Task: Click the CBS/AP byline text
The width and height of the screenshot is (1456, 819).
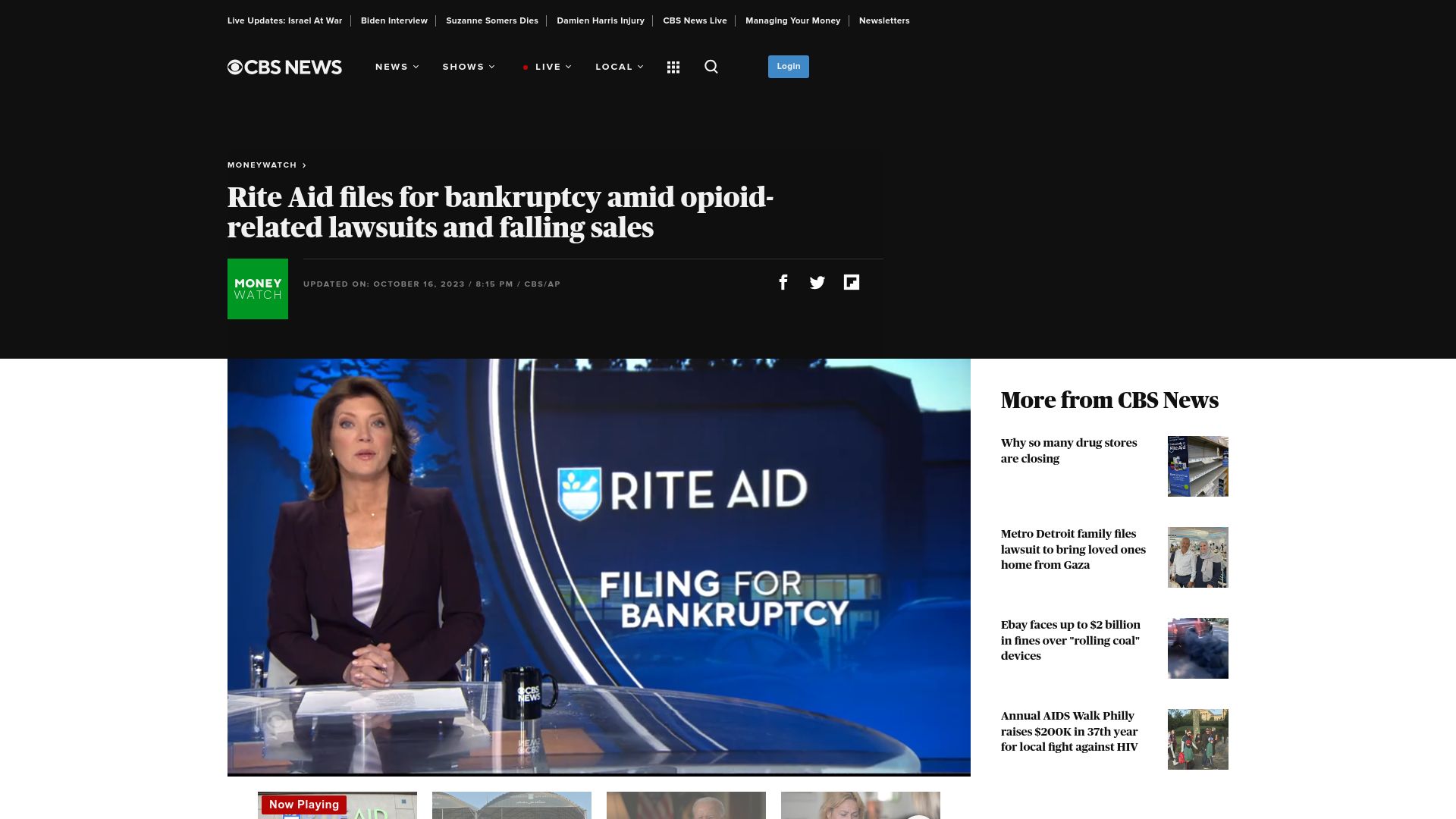Action: (x=542, y=284)
